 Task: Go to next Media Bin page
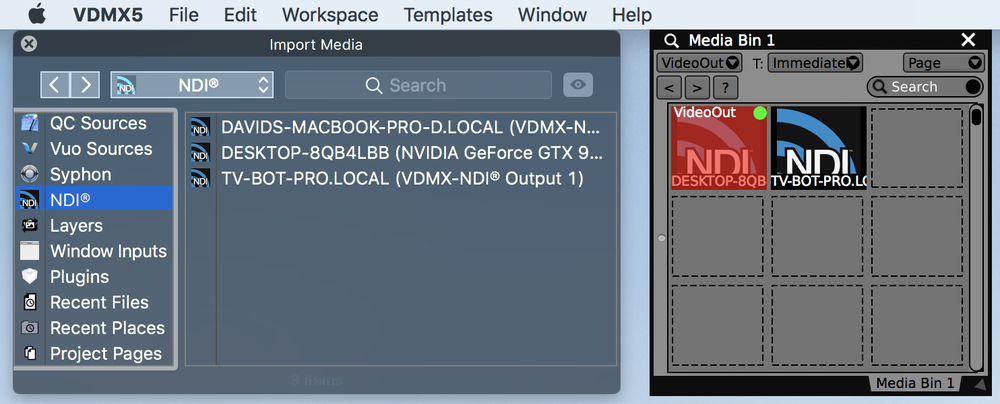(x=697, y=87)
